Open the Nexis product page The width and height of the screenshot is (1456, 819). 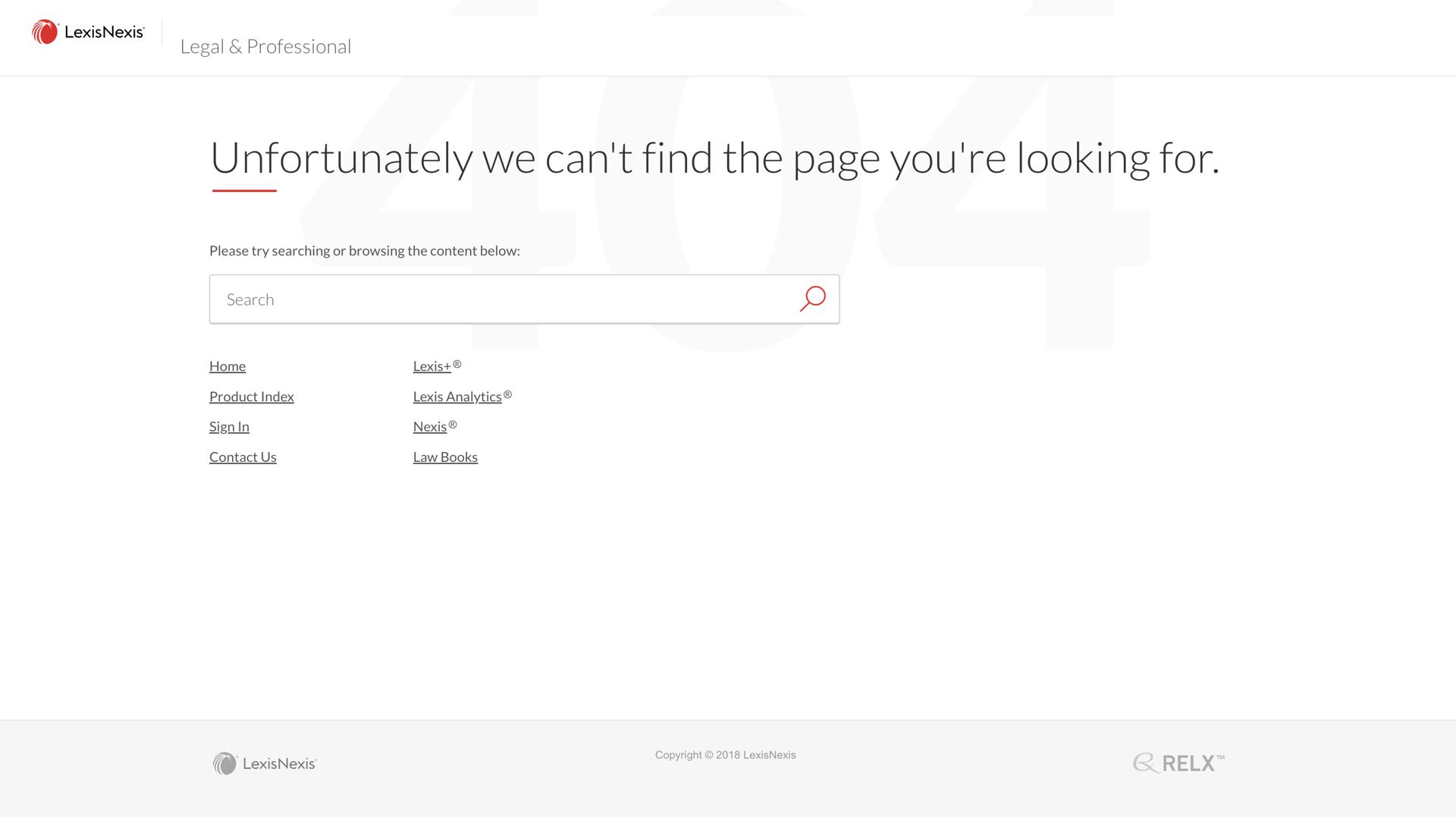429,426
